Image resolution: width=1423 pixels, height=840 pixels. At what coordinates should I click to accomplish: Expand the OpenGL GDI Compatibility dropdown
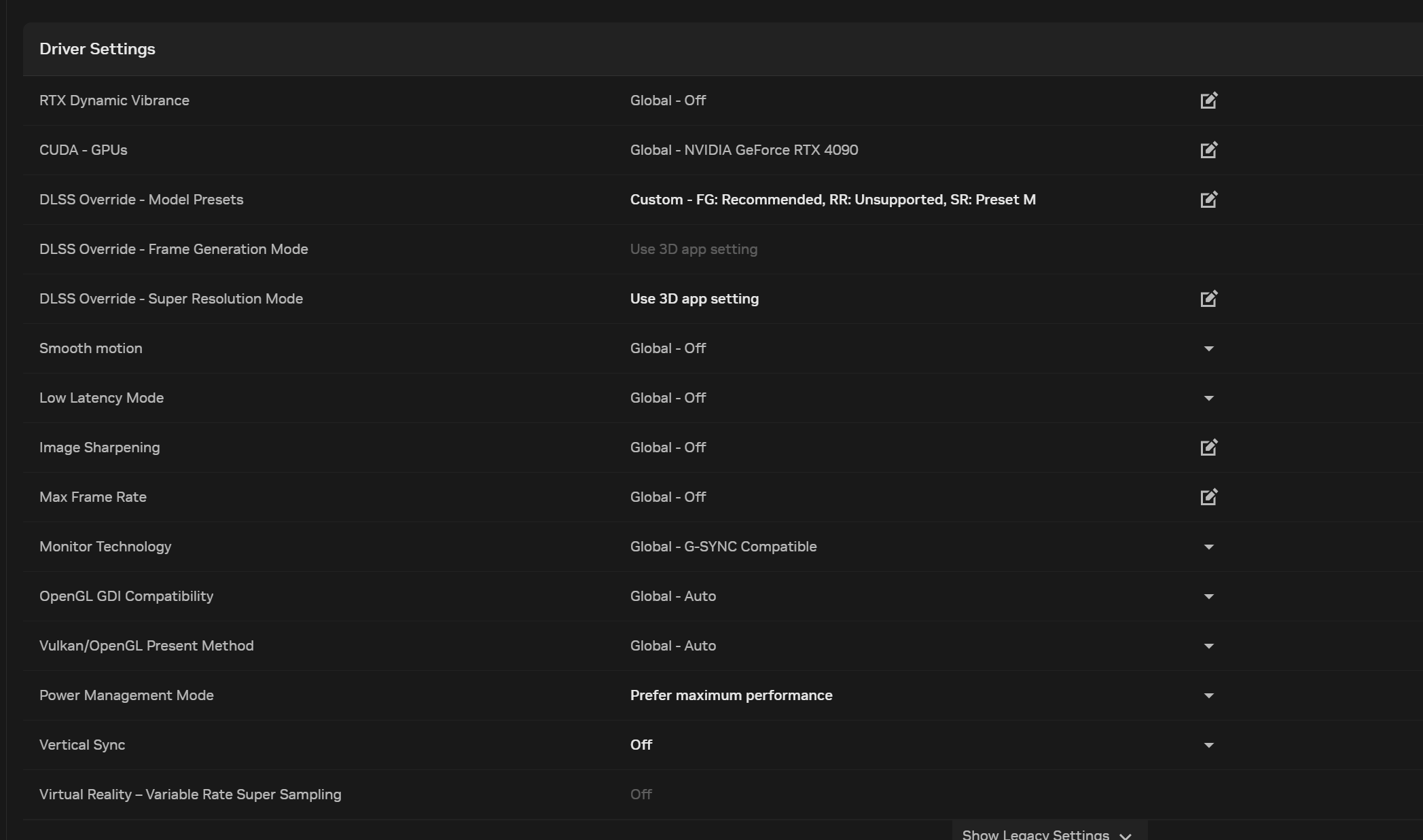[1208, 596]
